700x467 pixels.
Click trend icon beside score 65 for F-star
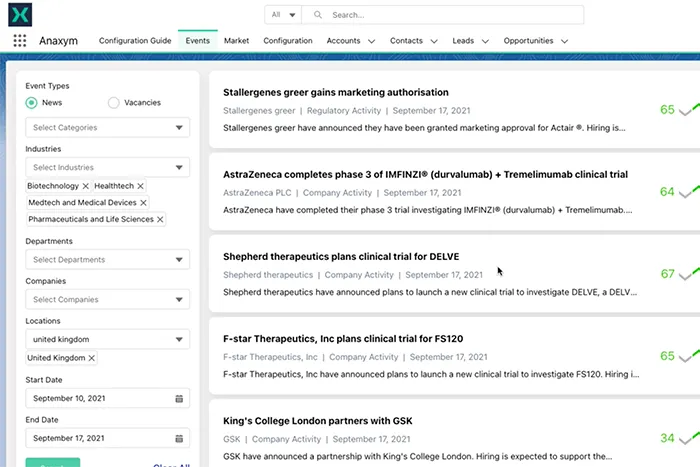(x=689, y=356)
